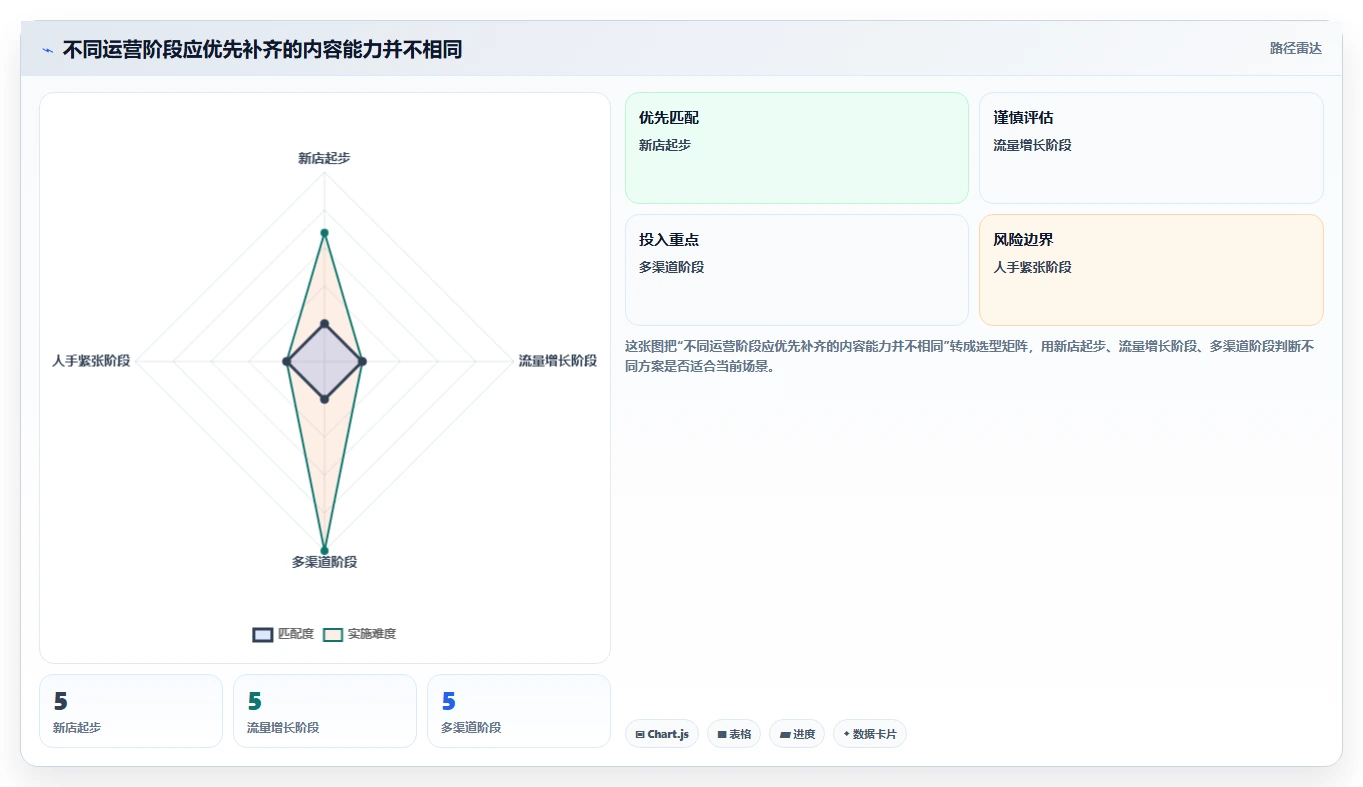Click the 新店起步 stat card
The image size is (1363, 787).
point(131,711)
